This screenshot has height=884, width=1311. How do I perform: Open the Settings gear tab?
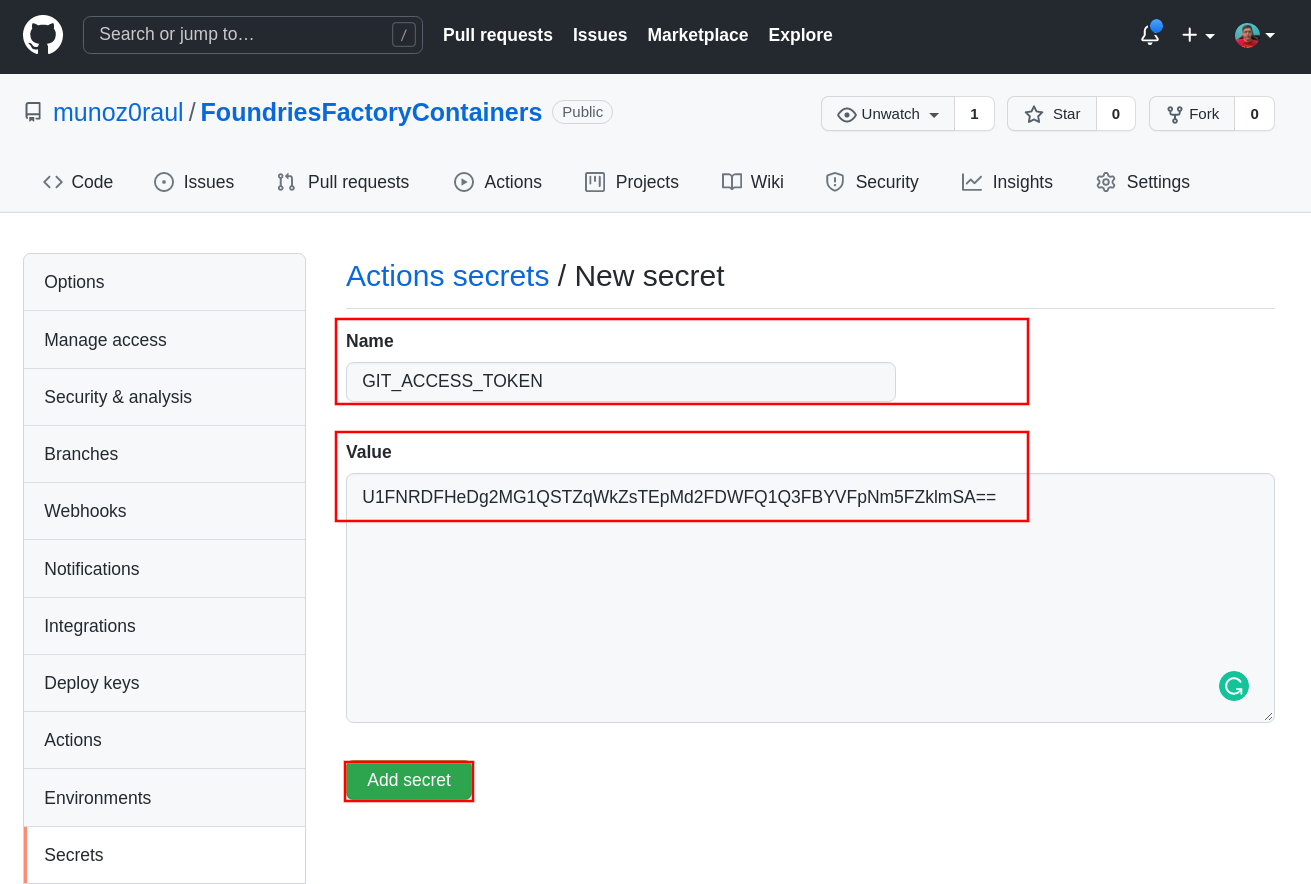[1142, 182]
